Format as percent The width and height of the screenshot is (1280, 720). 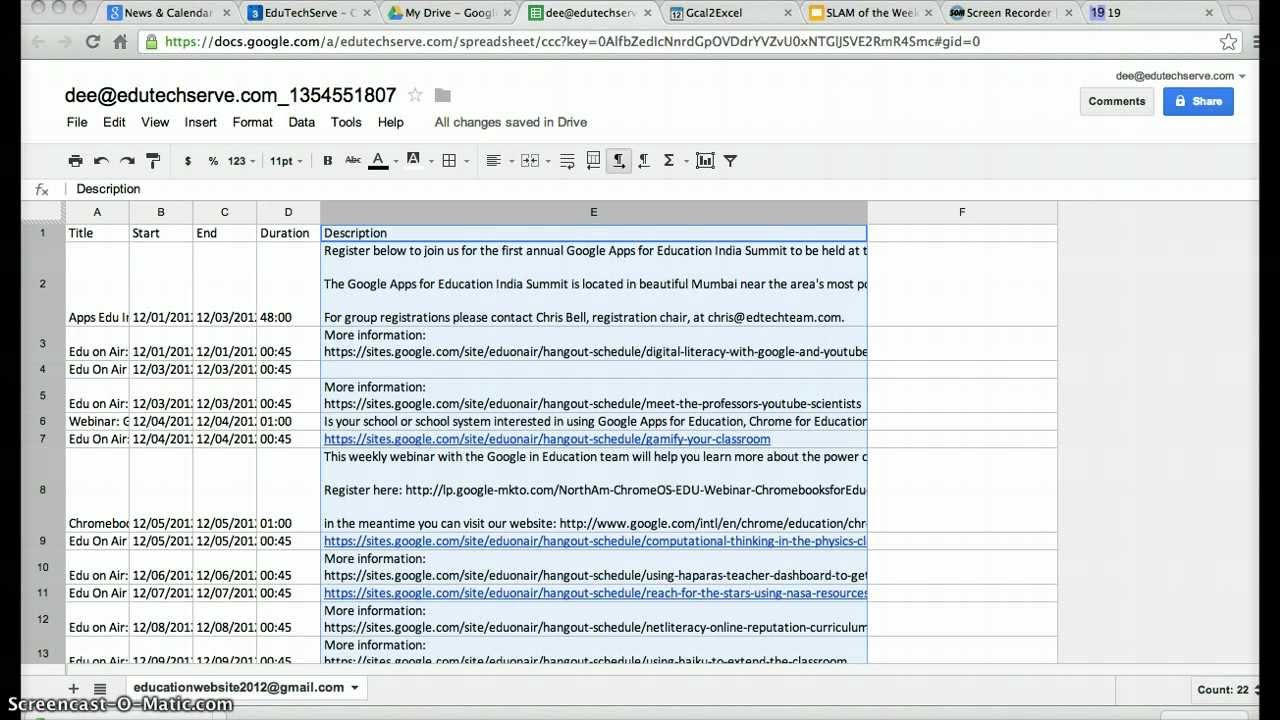coord(213,161)
